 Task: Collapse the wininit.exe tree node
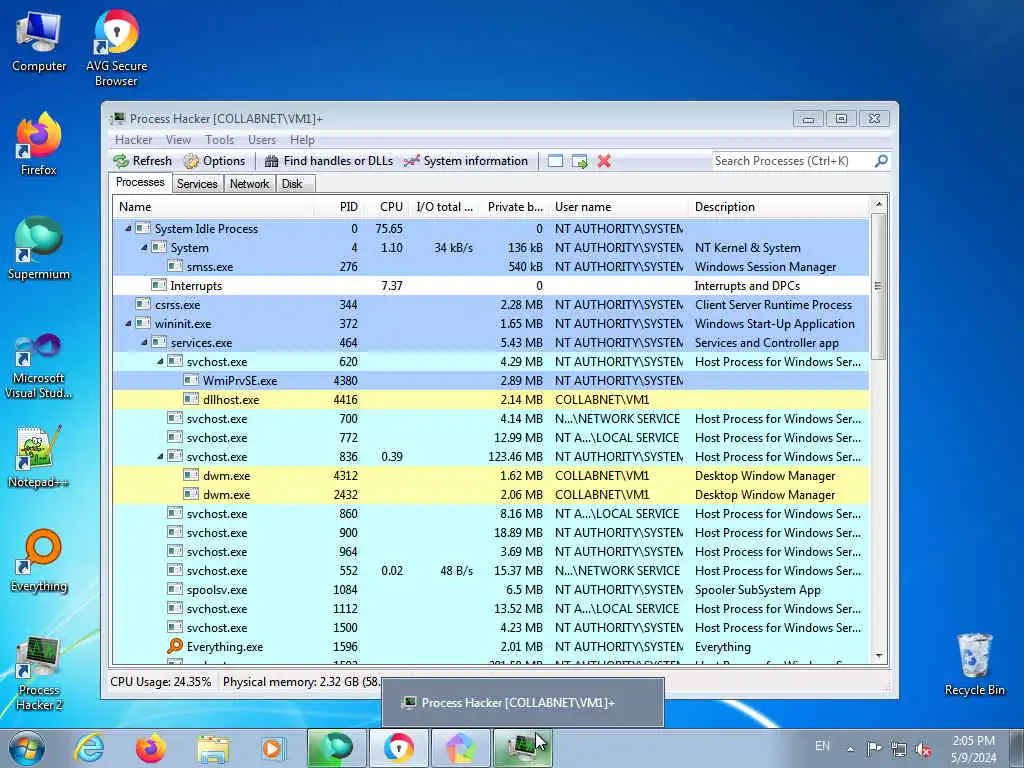(x=128, y=323)
